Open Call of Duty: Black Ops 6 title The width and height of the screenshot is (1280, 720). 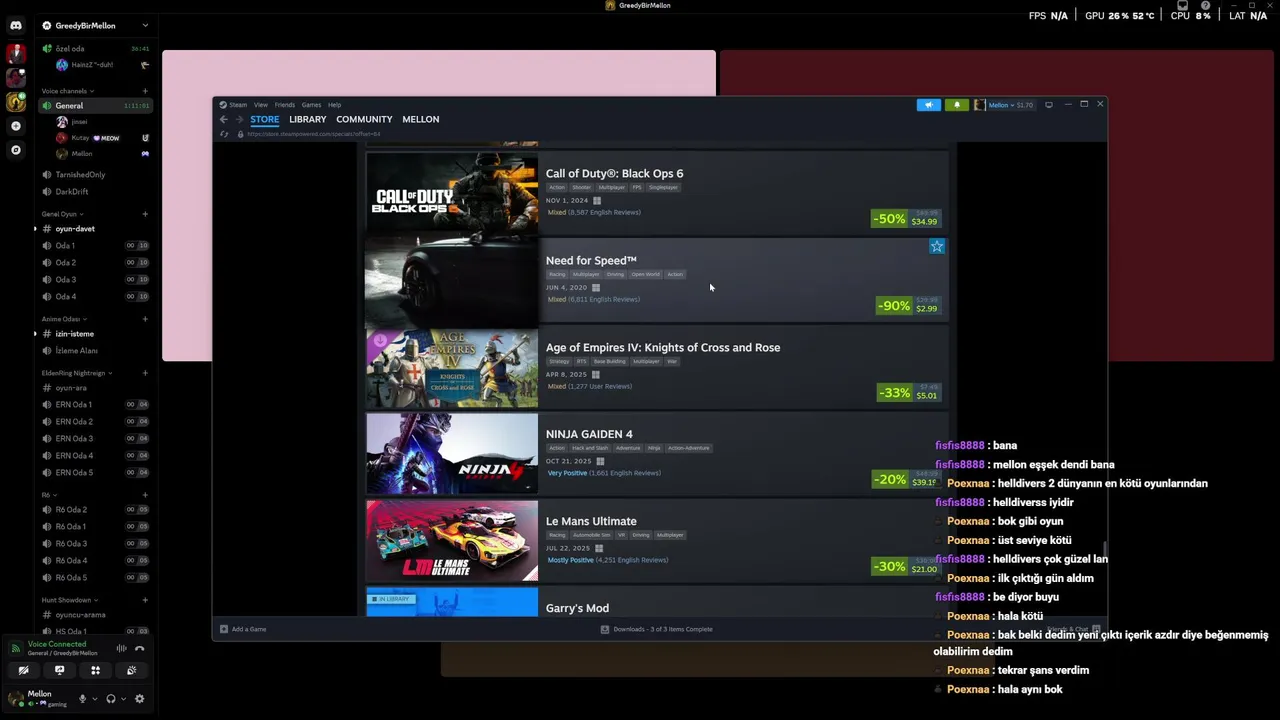point(614,173)
